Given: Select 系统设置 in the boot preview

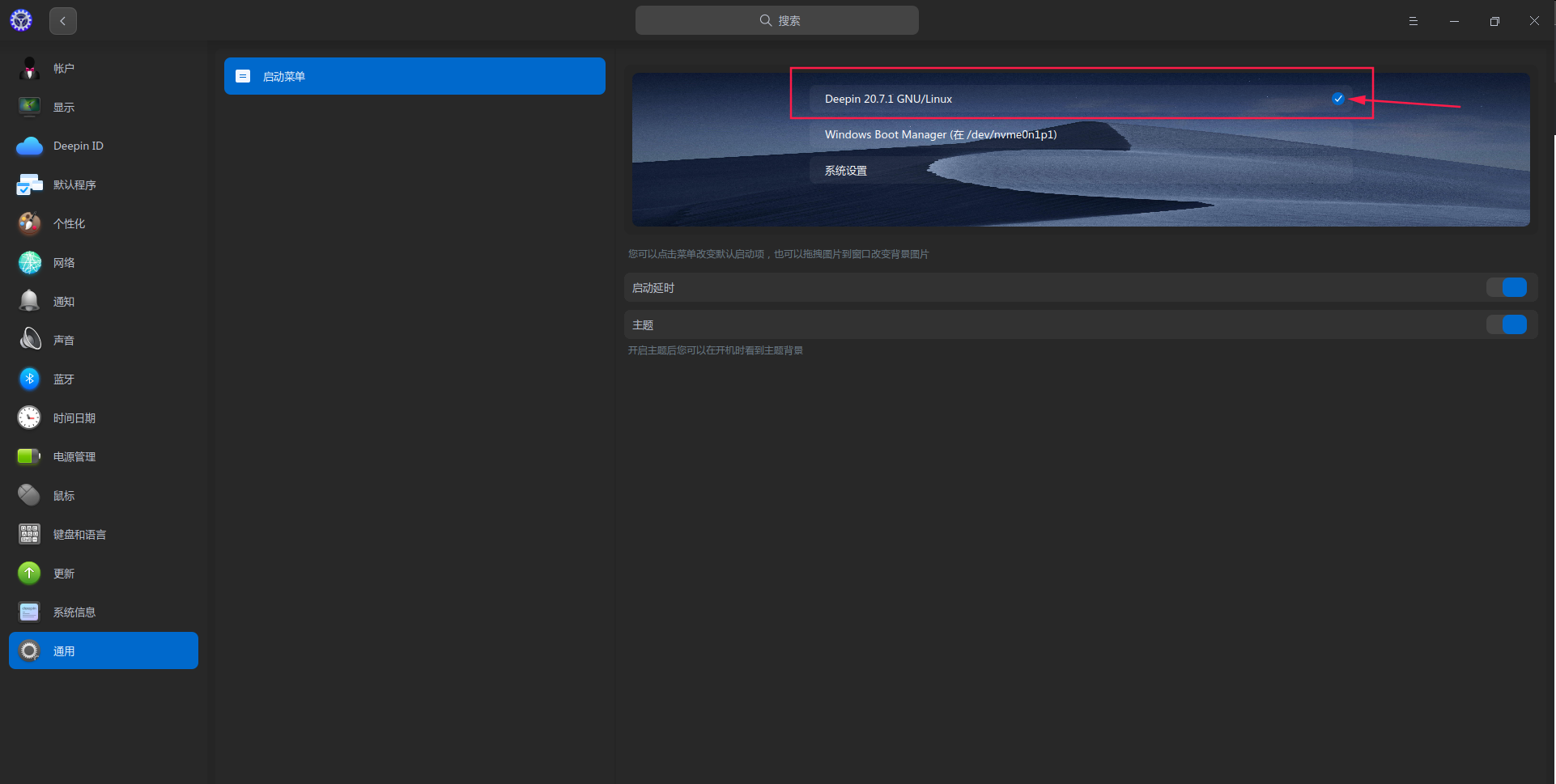Looking at the screenshot, I should [x=845, y=170].
